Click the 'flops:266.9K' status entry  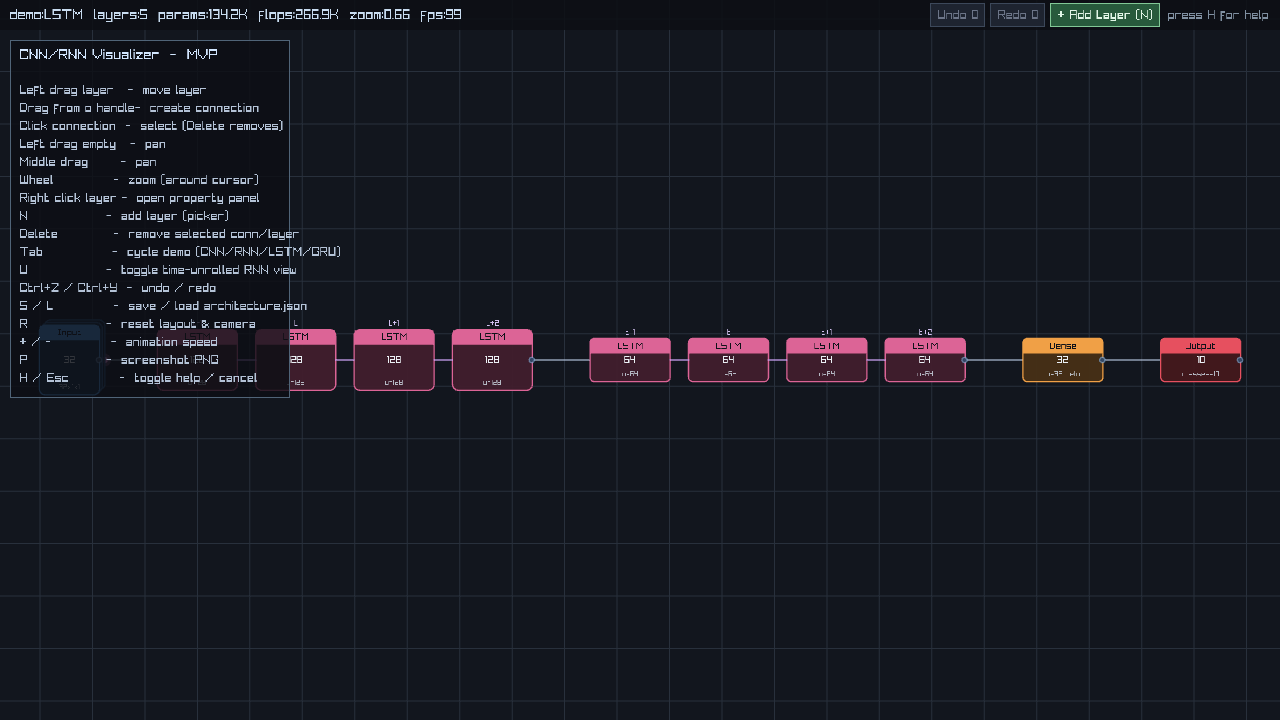click(x=298, y=15)
